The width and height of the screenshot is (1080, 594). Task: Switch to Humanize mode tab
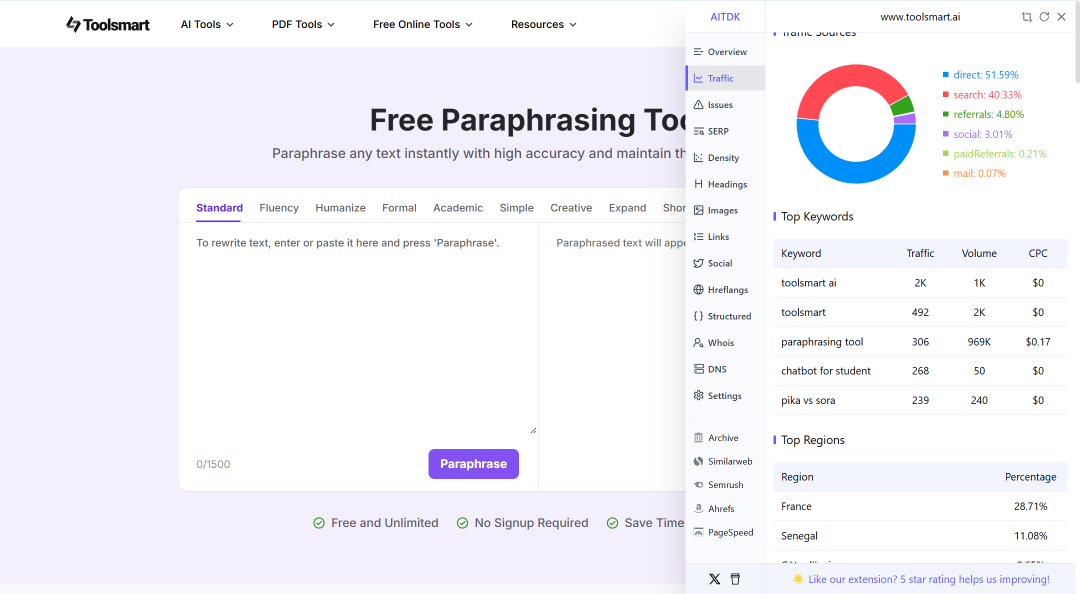tap(340, 207)
